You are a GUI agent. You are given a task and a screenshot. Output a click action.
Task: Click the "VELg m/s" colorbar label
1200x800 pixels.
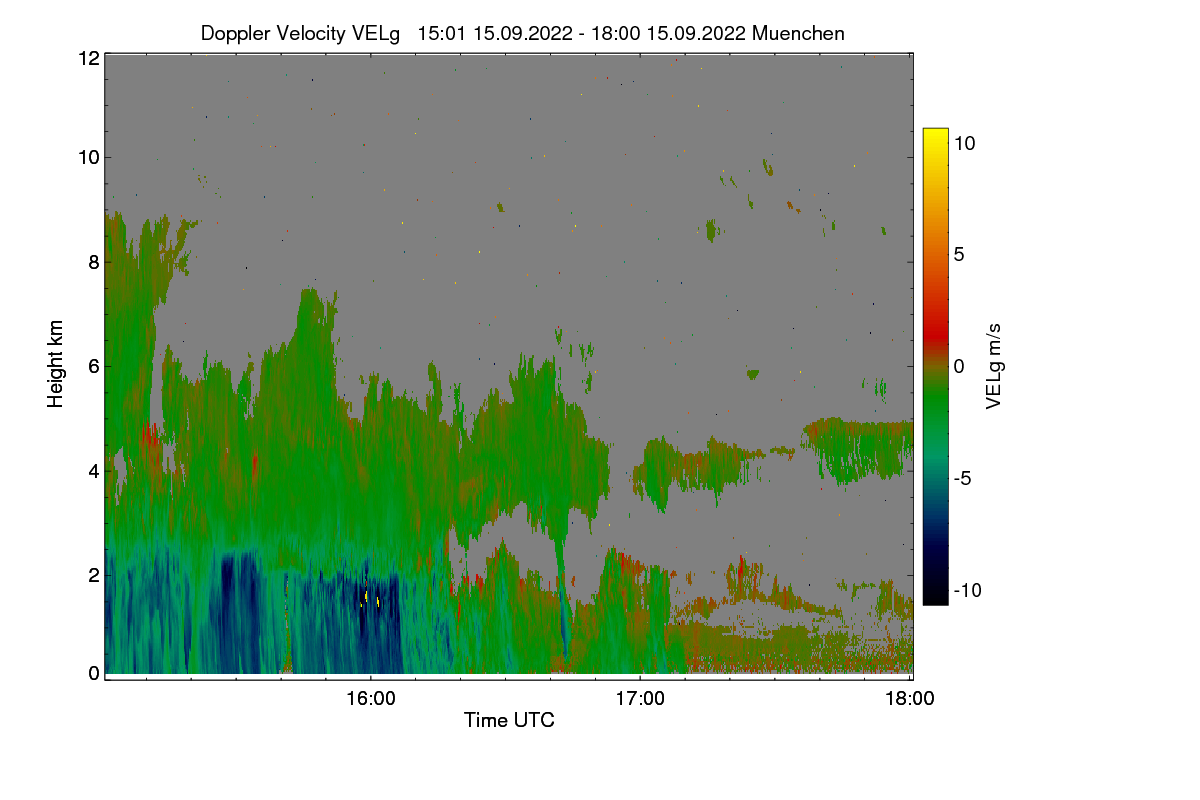point(994,365)
